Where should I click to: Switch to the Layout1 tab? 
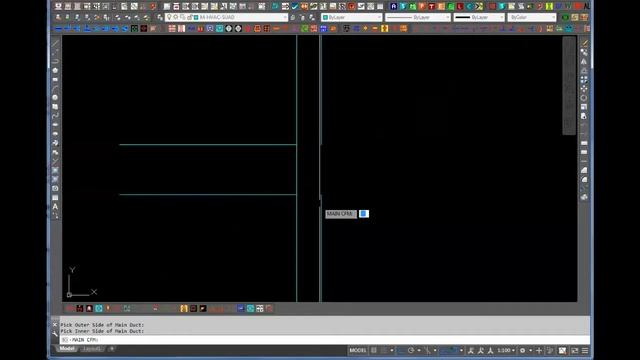91,349
